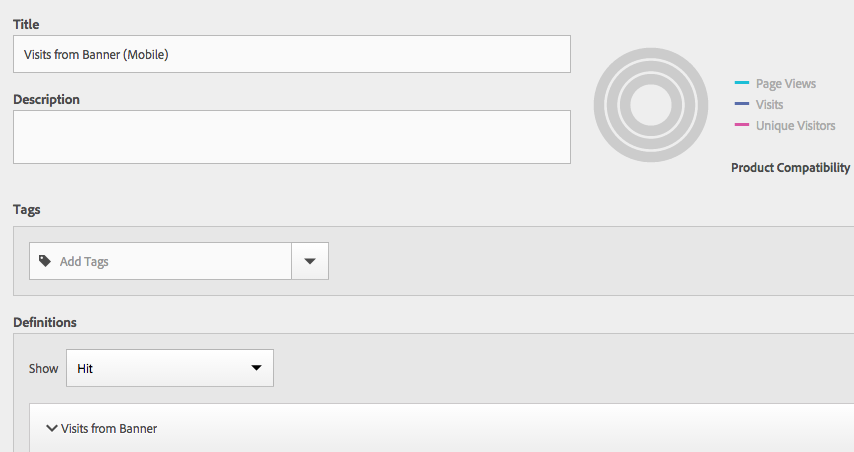The image size is (854, 452).
Task: Open the Tags dropdown arrow button
Action: pyautogui.click(x=309, y=261)
